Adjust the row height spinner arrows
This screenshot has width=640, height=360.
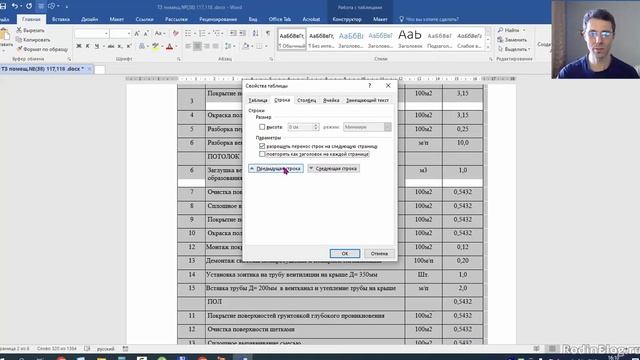coord(316,127)
